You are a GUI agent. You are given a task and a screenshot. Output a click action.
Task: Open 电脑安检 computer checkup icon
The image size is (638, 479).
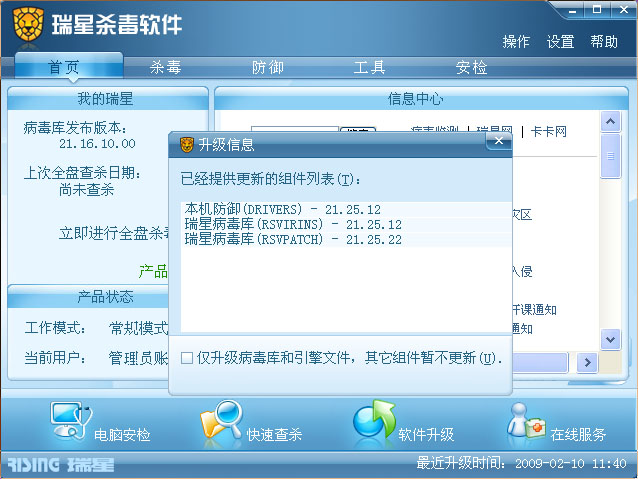coord(71,421)
